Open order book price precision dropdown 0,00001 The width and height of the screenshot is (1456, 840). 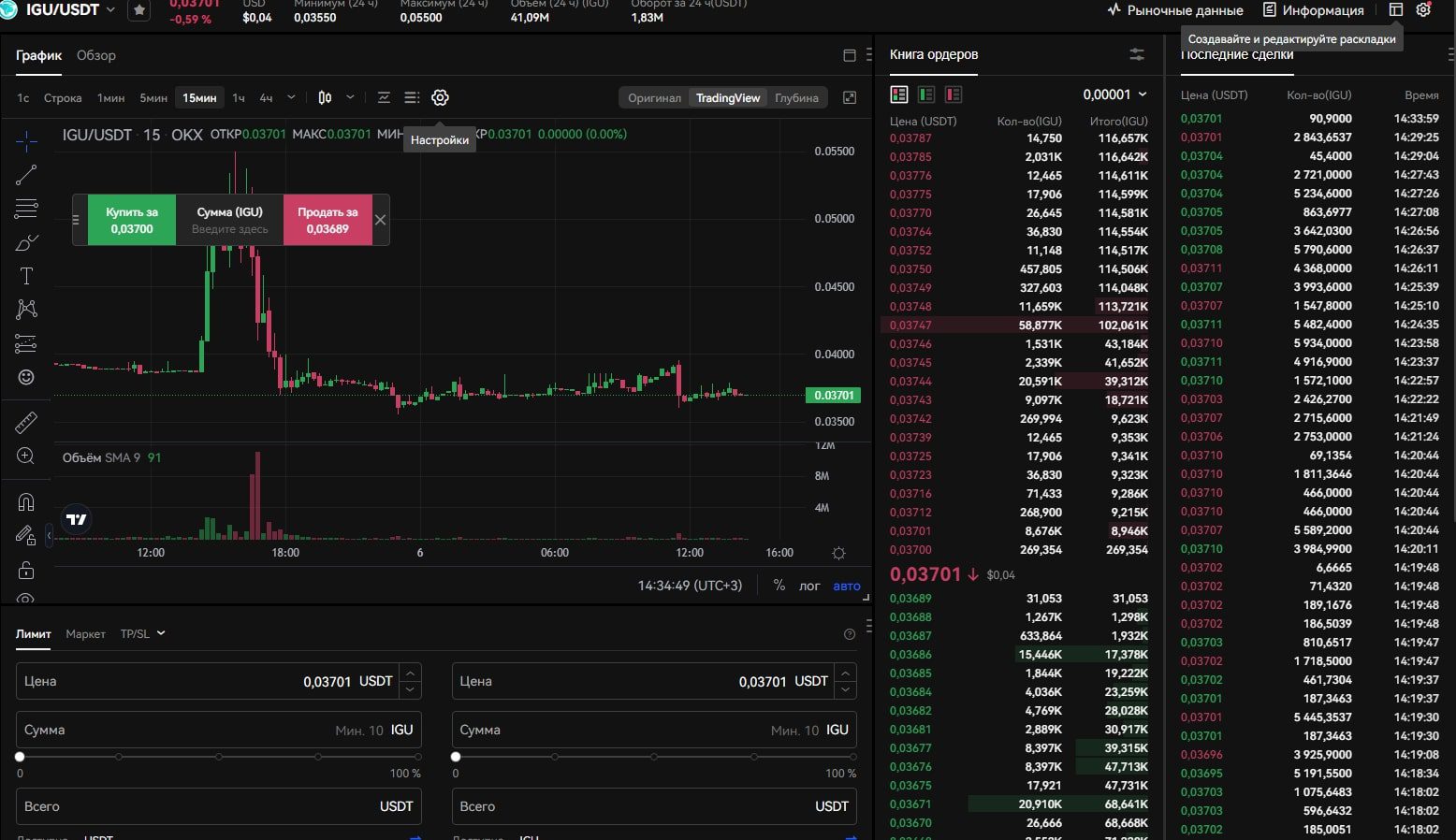1114,94
